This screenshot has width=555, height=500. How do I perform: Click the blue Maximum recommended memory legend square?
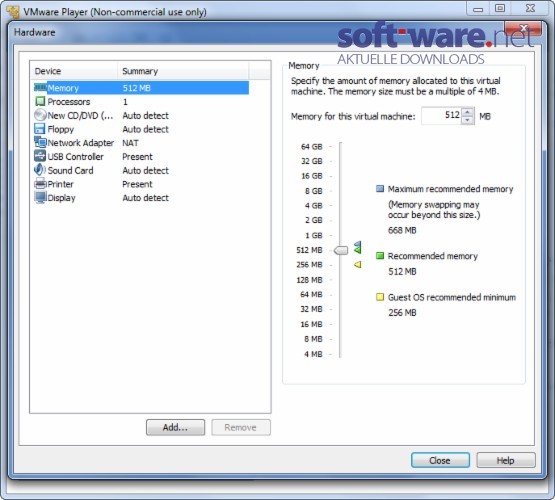380,189
